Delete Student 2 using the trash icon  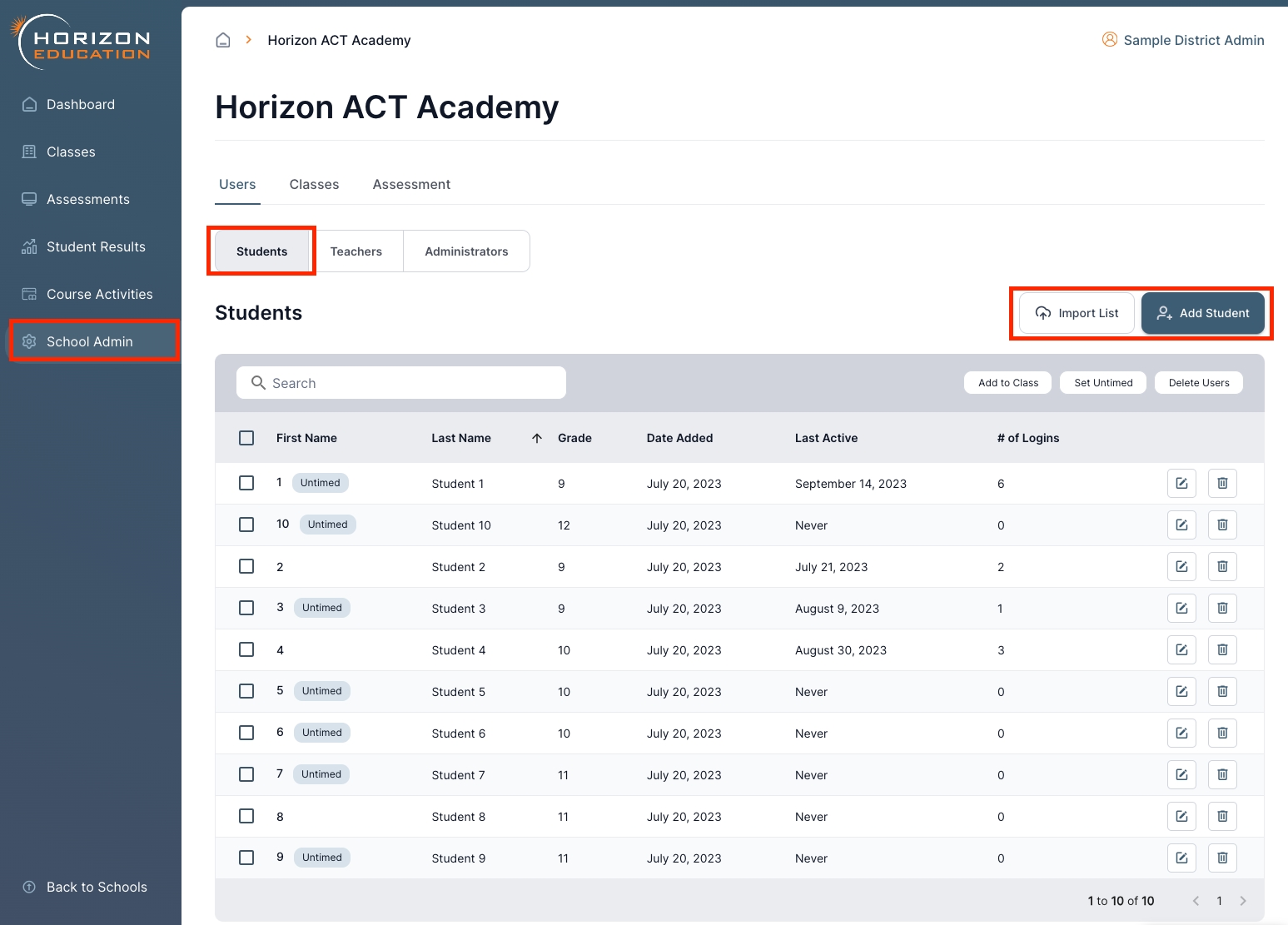[1222, 566]
